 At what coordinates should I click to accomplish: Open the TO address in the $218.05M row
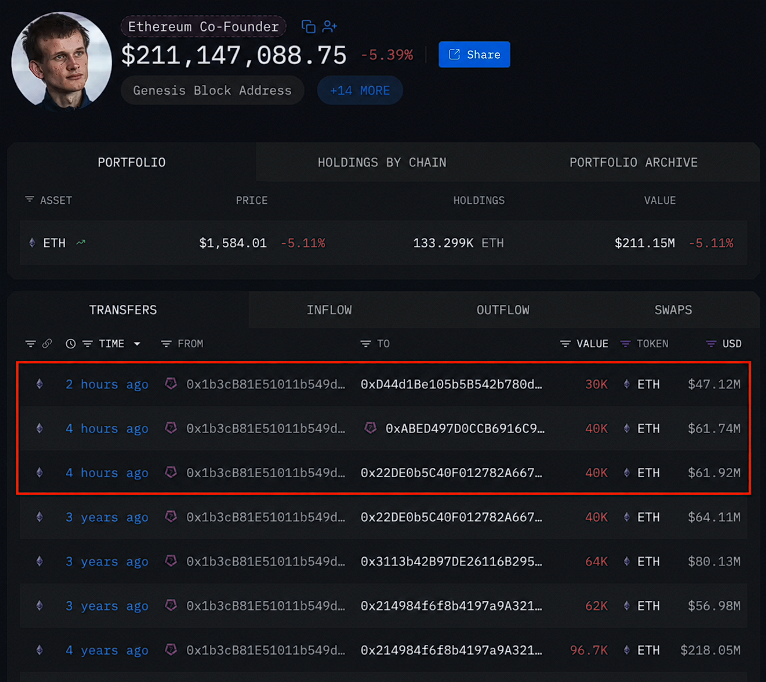pyautogui.click(x=451, y=650)
